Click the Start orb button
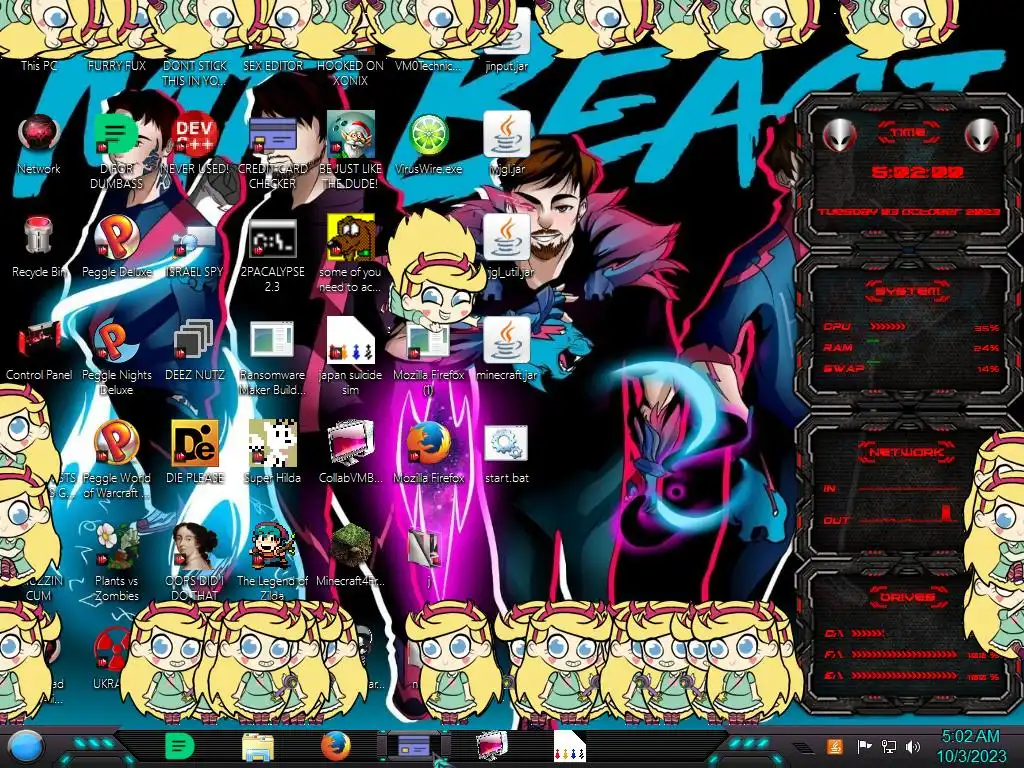 click(26, 747)
